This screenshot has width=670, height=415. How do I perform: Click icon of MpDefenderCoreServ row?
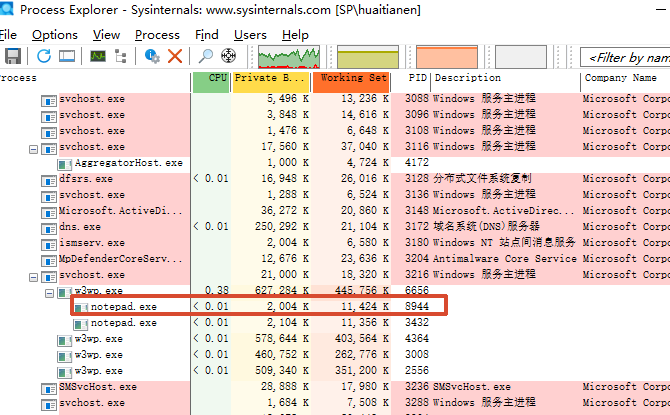click(x=49, y=261)
